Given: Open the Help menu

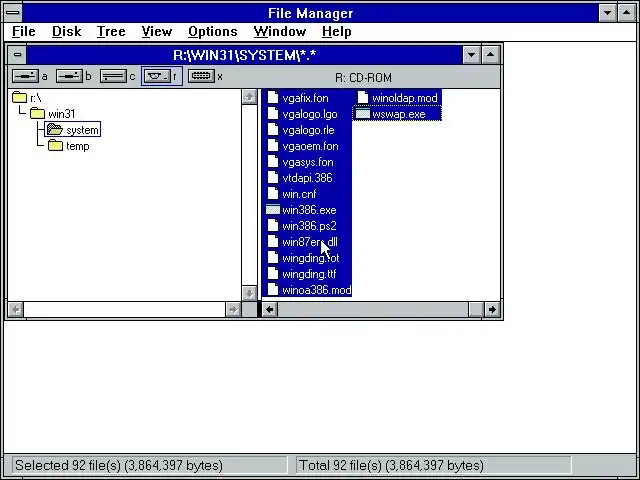Looking at the screenshot, I should (336, 31).
